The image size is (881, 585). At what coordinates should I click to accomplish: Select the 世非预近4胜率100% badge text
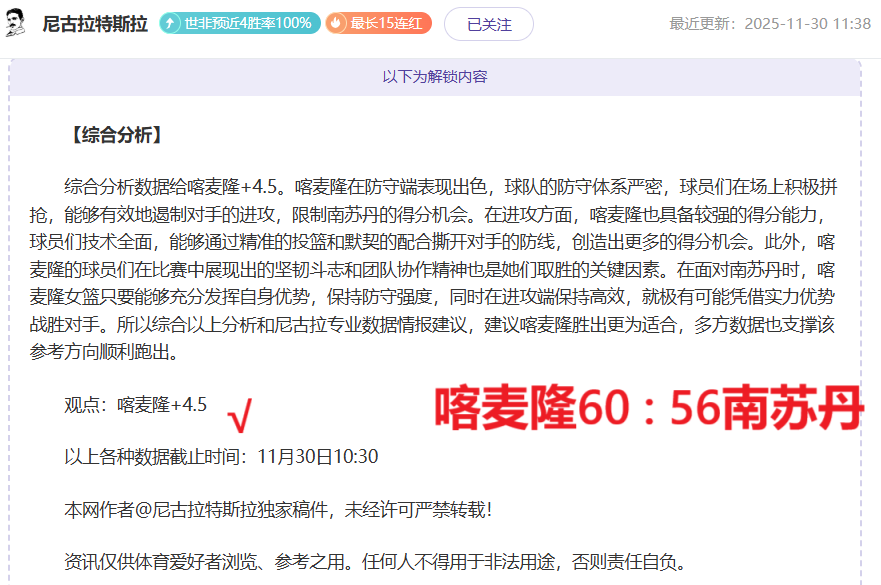tap(248, 23)
